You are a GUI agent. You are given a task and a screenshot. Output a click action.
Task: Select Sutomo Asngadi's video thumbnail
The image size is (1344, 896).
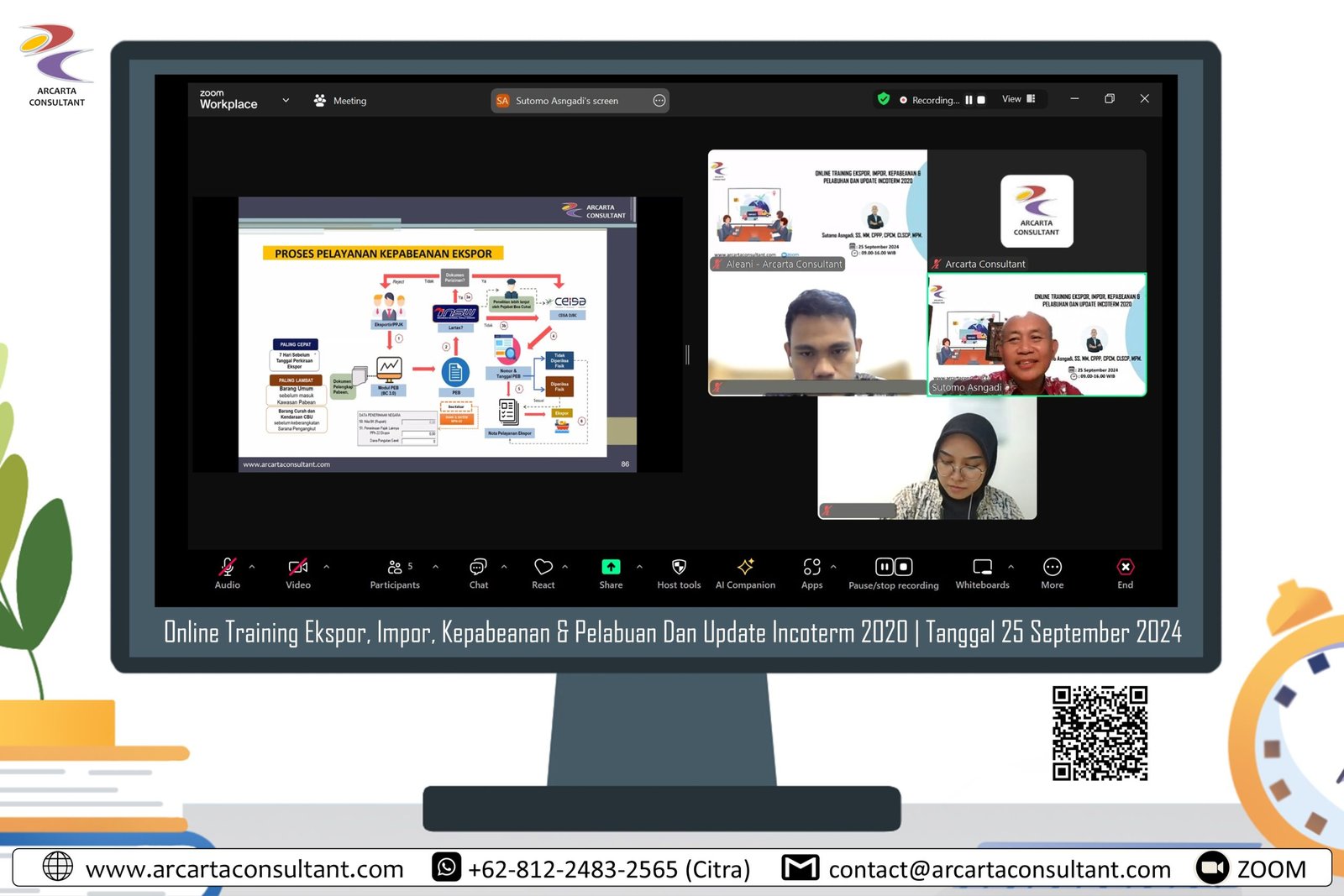pos(1037,334)
